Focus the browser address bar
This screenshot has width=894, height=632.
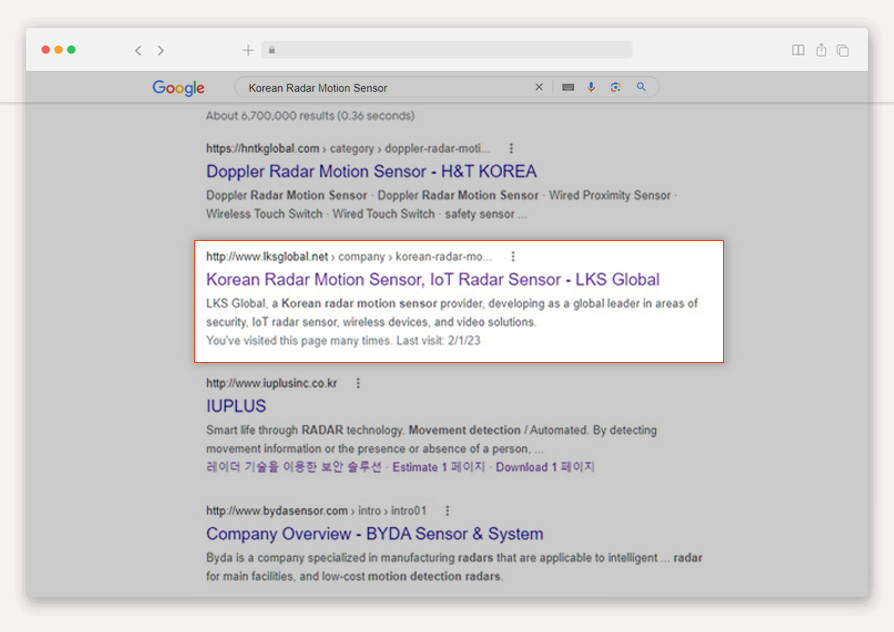(447, 50)
